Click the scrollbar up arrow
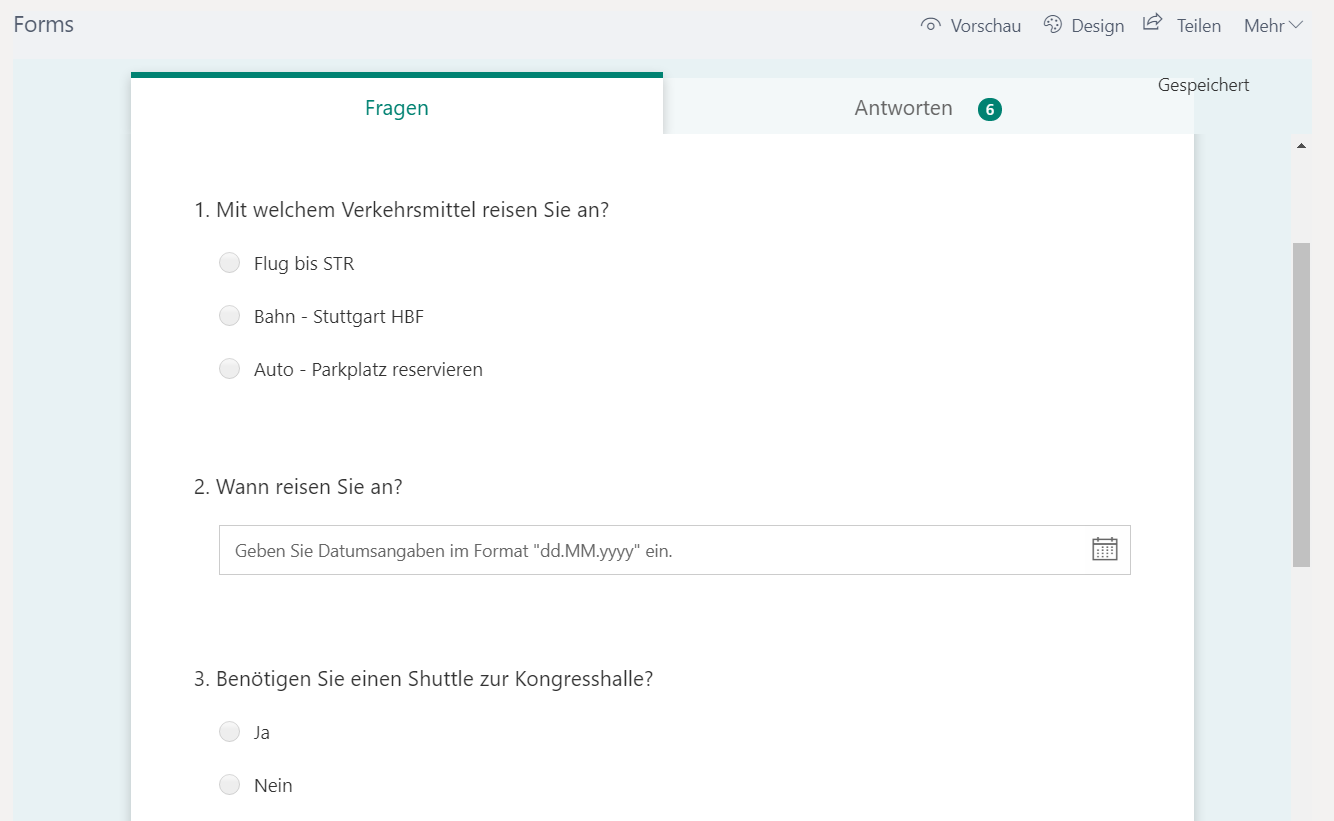Viewport: 1334px width, 821px height. (x=1301, y=146)
